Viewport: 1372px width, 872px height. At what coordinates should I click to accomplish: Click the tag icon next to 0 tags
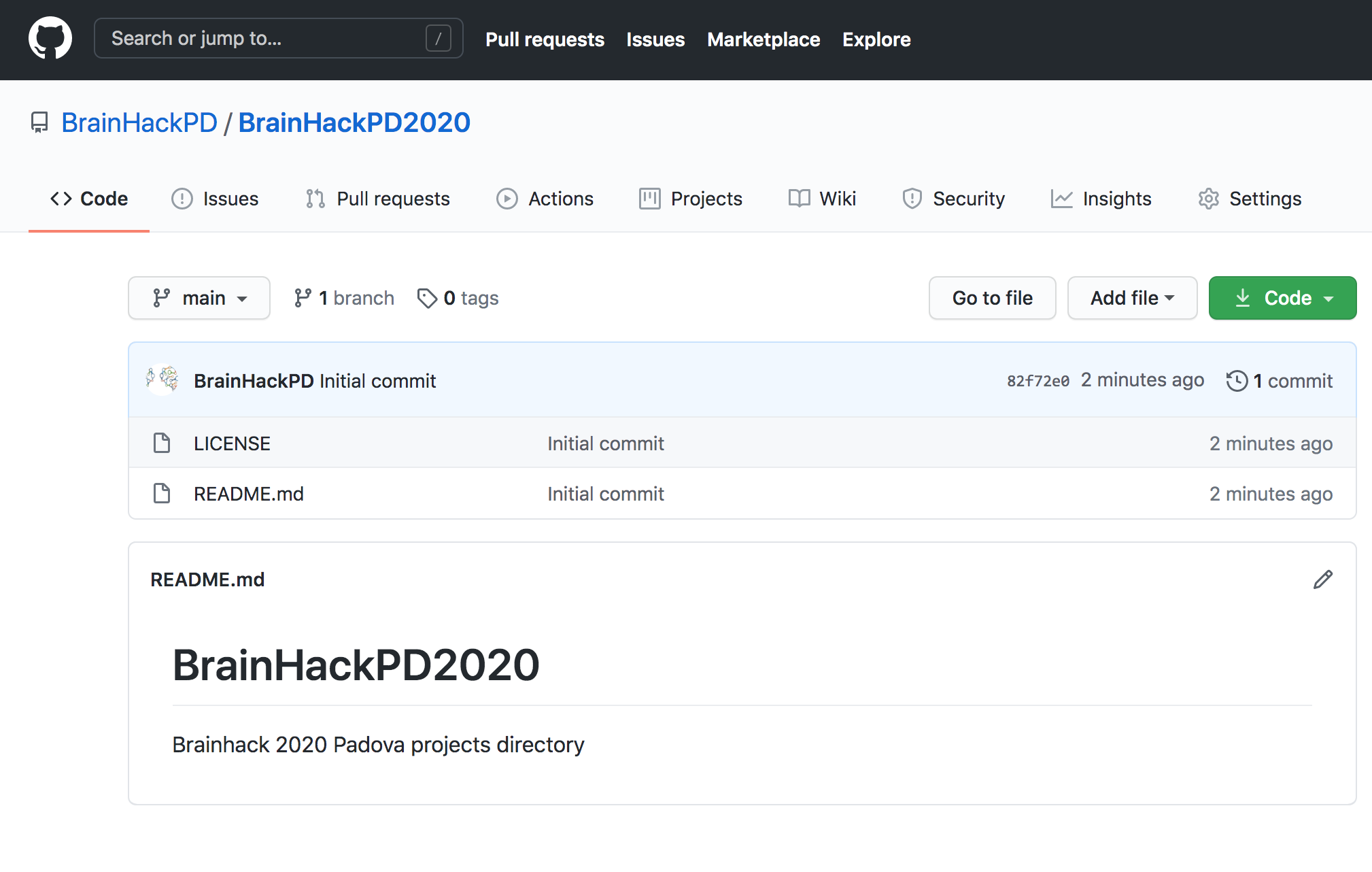click(x=427, y=298)
